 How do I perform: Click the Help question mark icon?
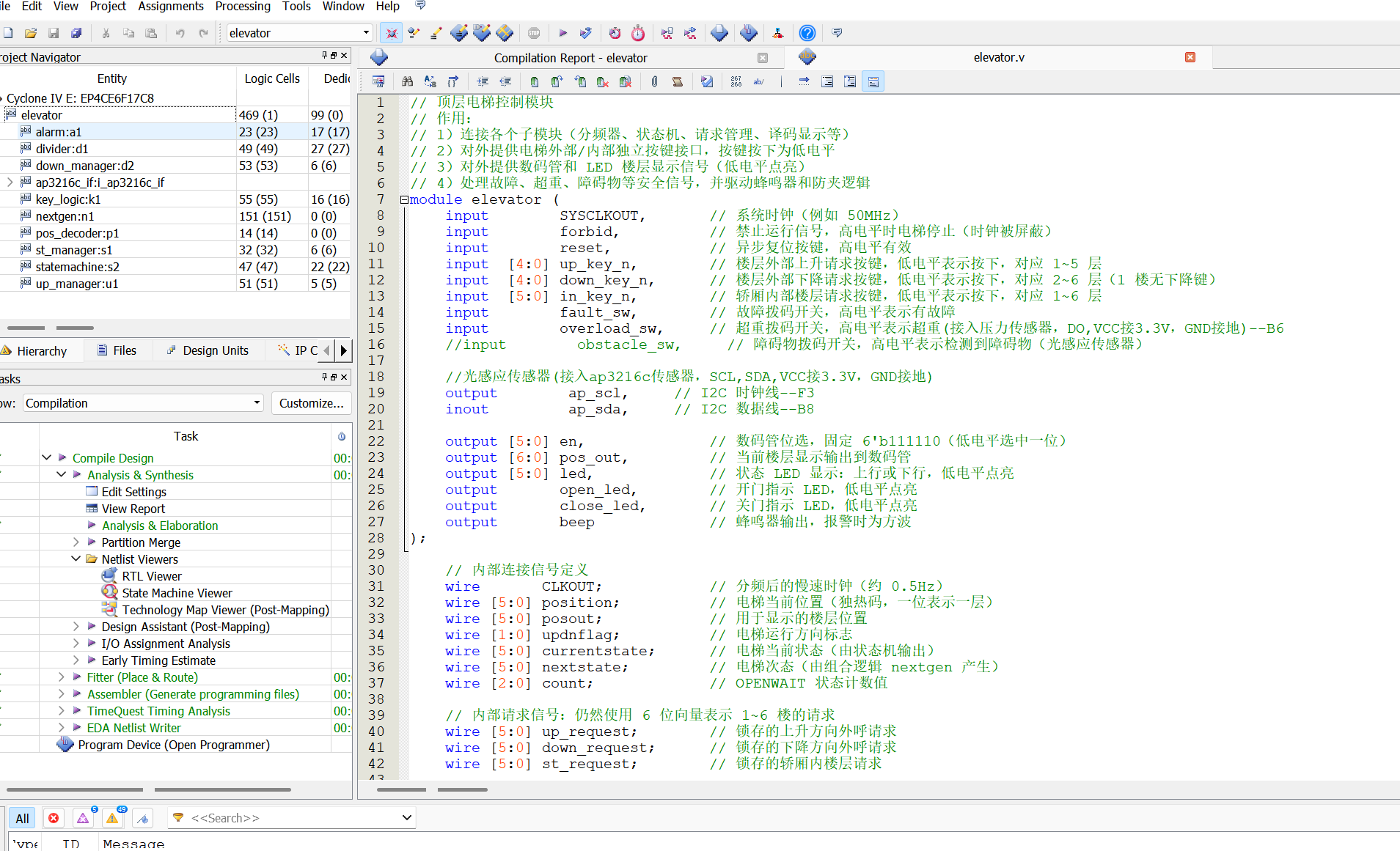(x=807, y=33)
